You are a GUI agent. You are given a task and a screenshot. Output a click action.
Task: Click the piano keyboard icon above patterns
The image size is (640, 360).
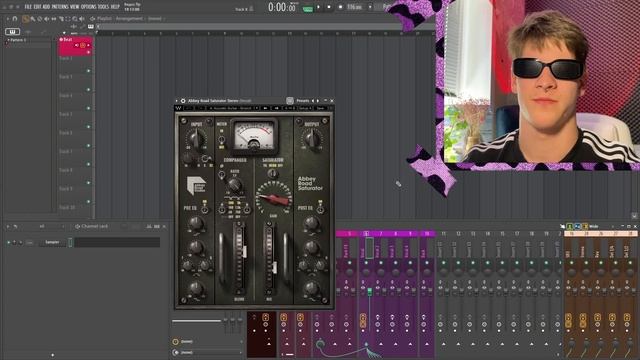[13, 32]
